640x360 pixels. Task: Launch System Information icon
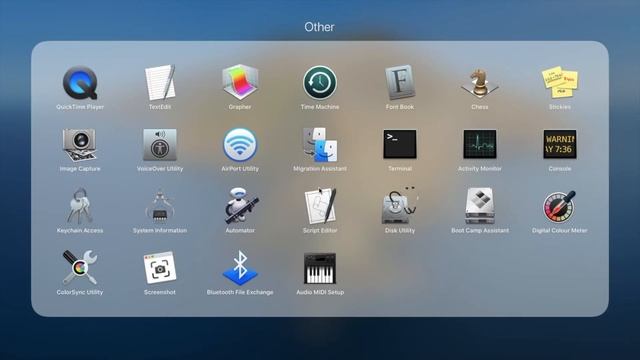160,206
